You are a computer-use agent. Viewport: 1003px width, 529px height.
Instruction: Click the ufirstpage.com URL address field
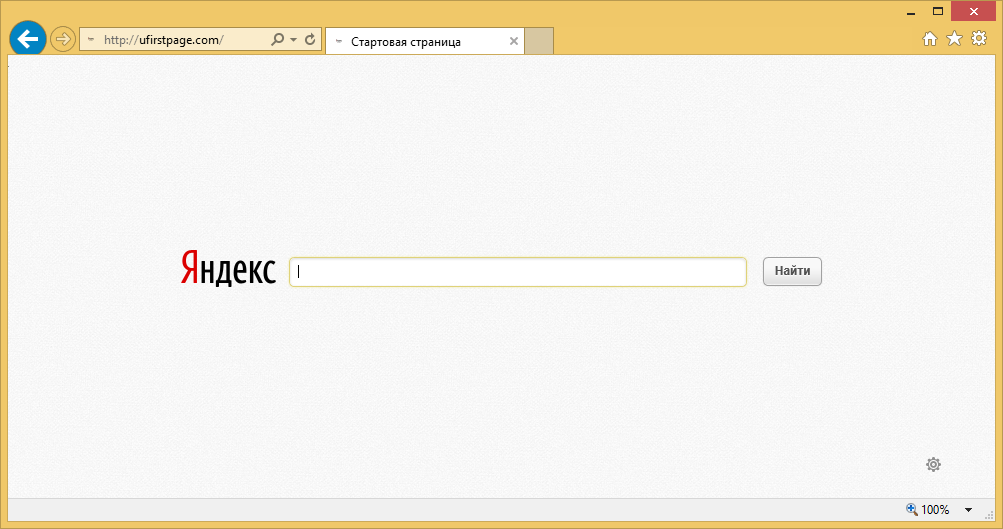click(x=180, y=41)
